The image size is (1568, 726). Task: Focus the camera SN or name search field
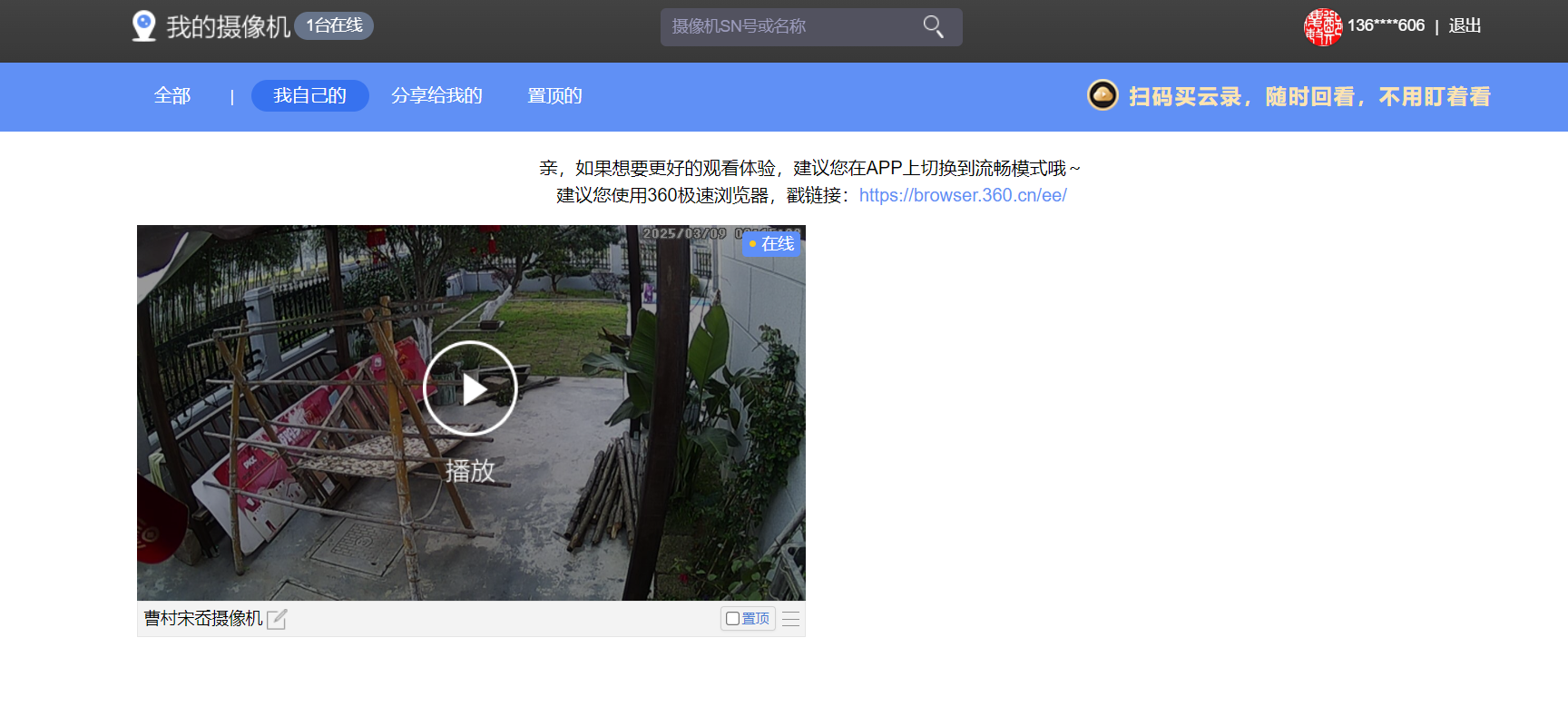coord(789,27)
